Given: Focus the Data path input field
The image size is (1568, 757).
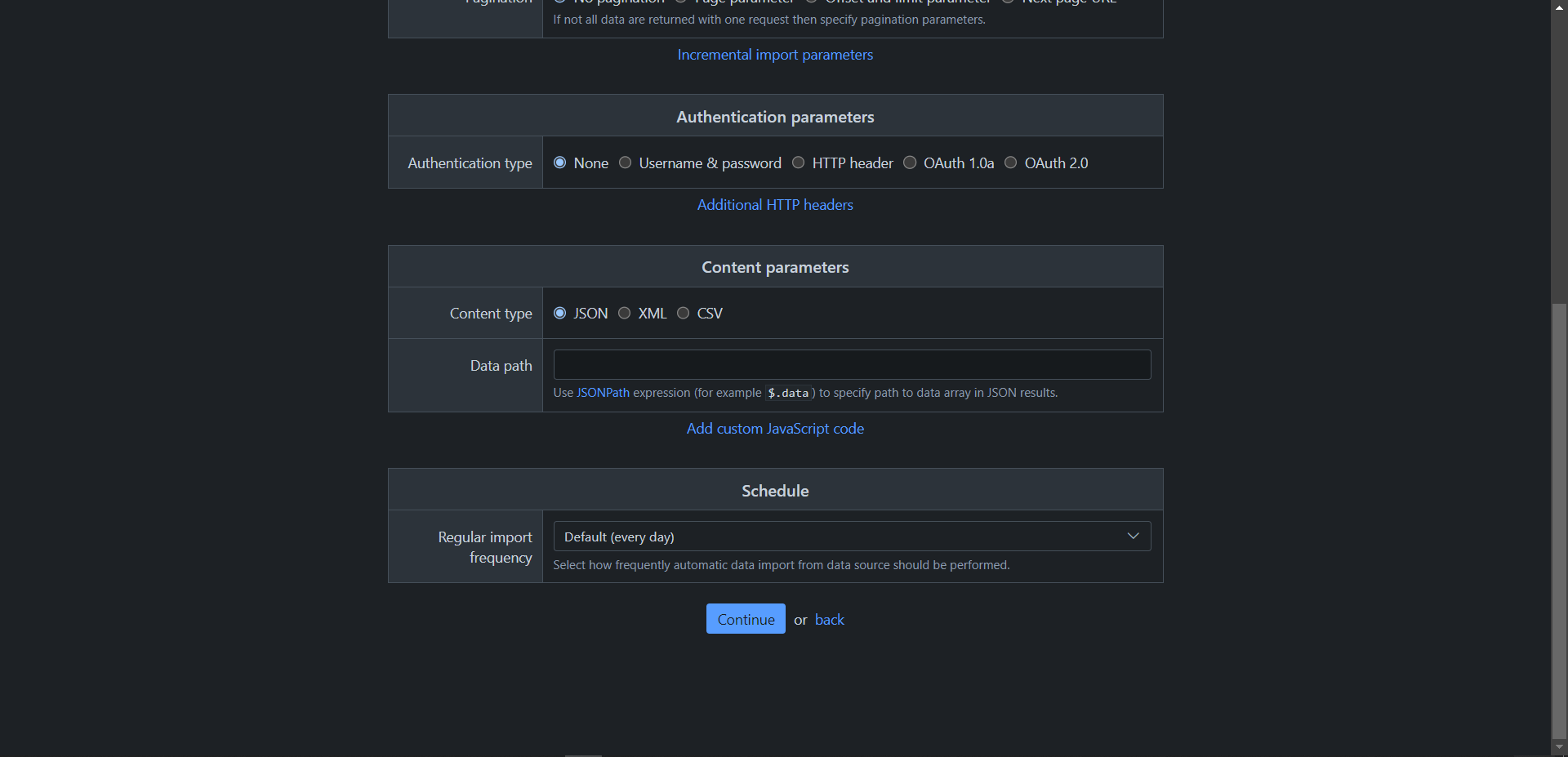Looking at the screenshot, I should coord(852,364).
